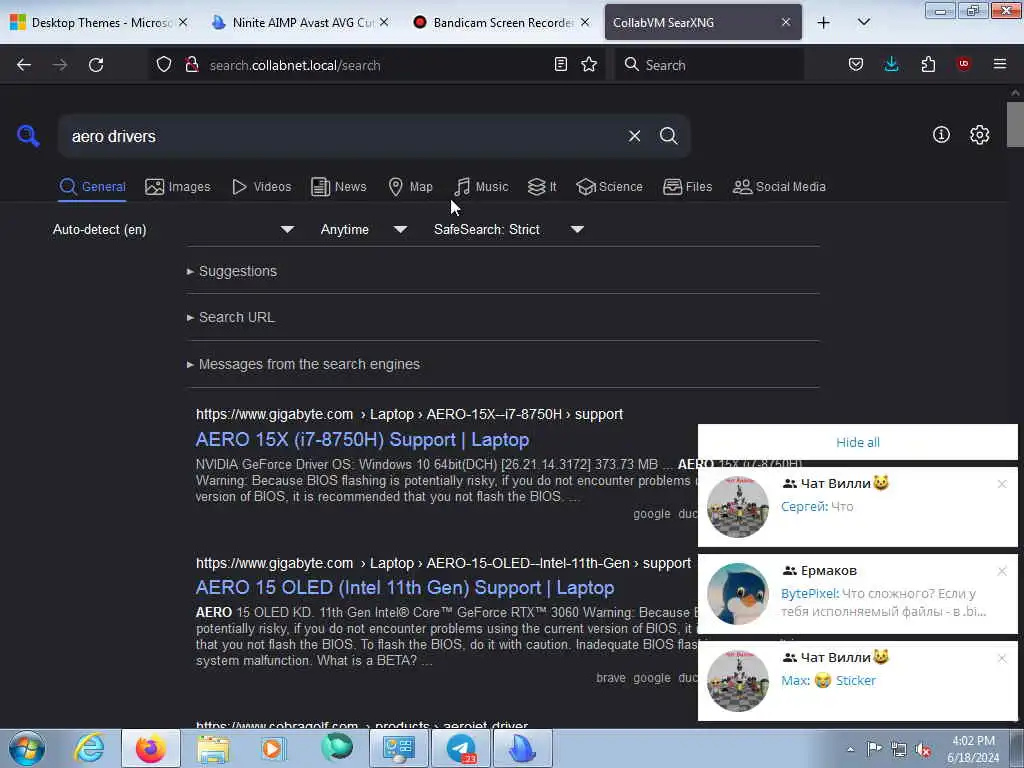Click the taskbar clock 4:02 PM

point(973,749)
